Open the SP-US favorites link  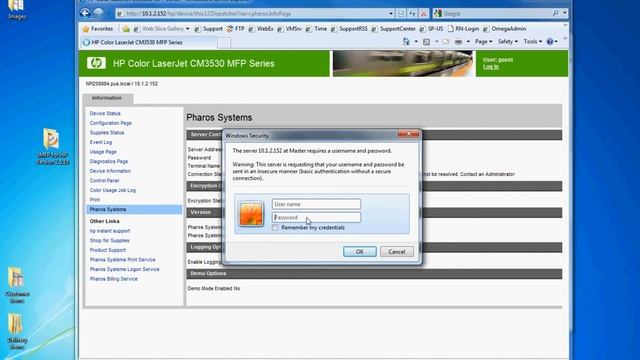pos(431,29)
